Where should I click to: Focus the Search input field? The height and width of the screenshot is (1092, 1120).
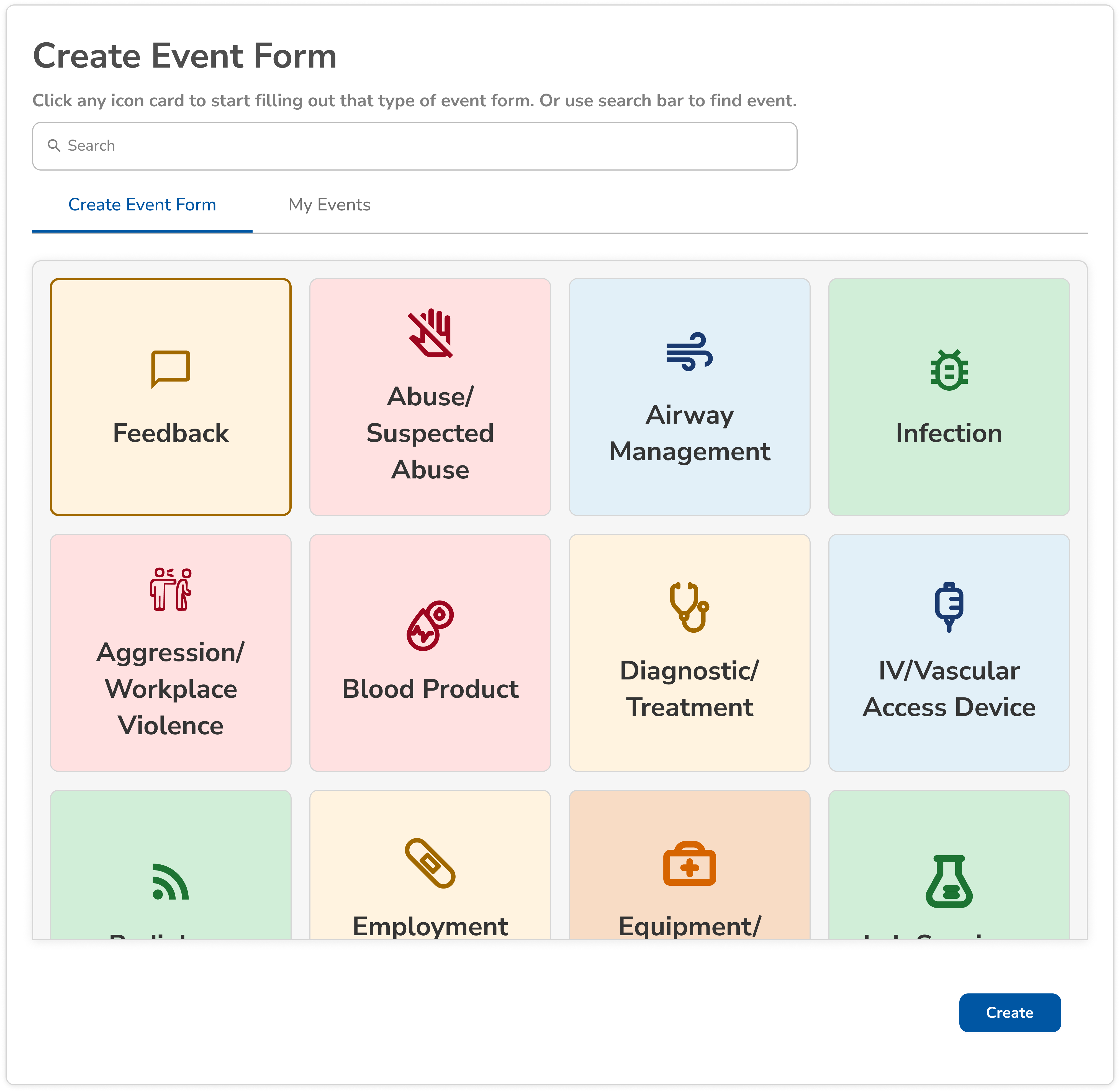click(x=414, y=146)
